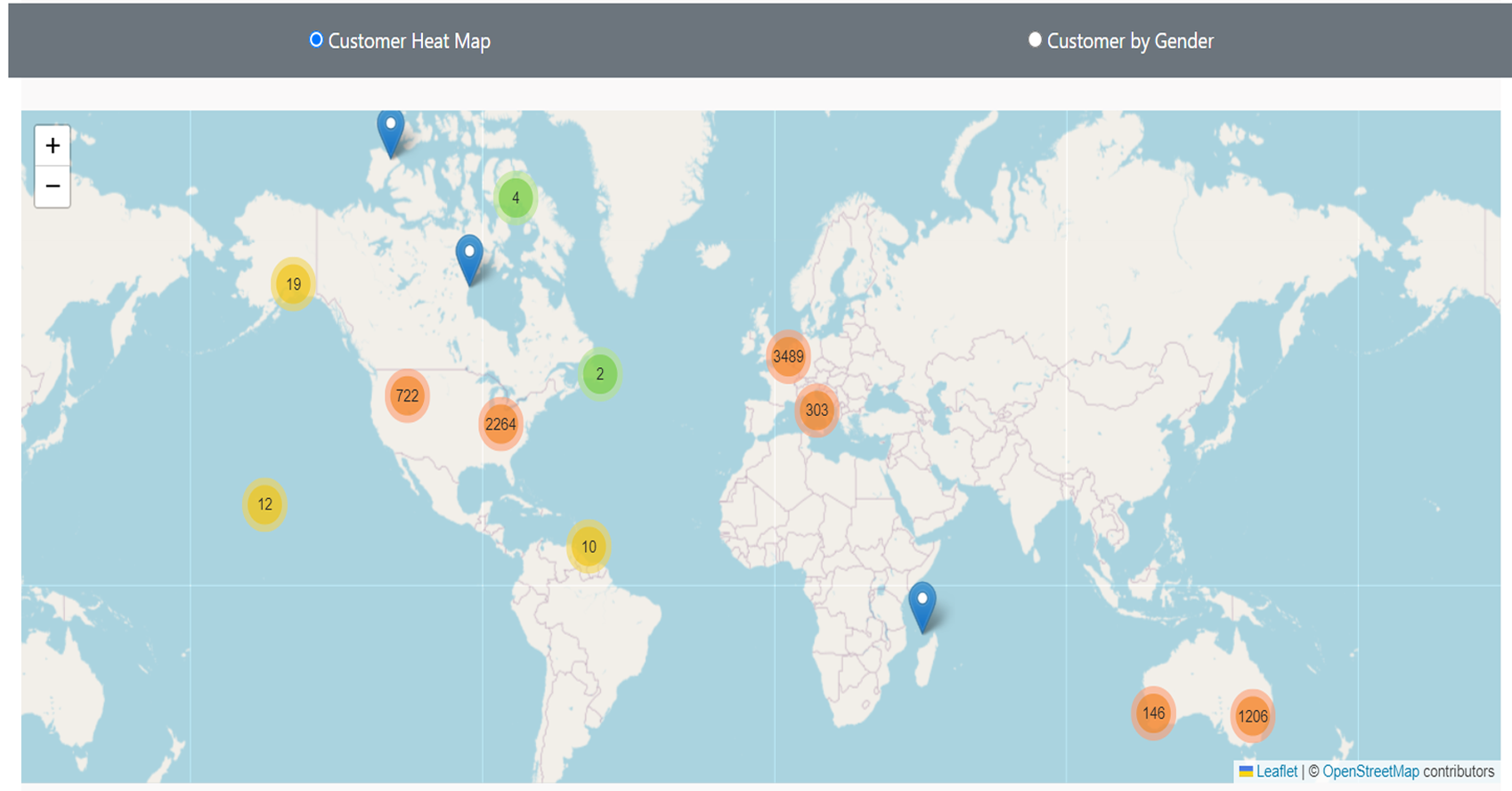Expand the 722 cluster in western US

click(x=407, y=395)
